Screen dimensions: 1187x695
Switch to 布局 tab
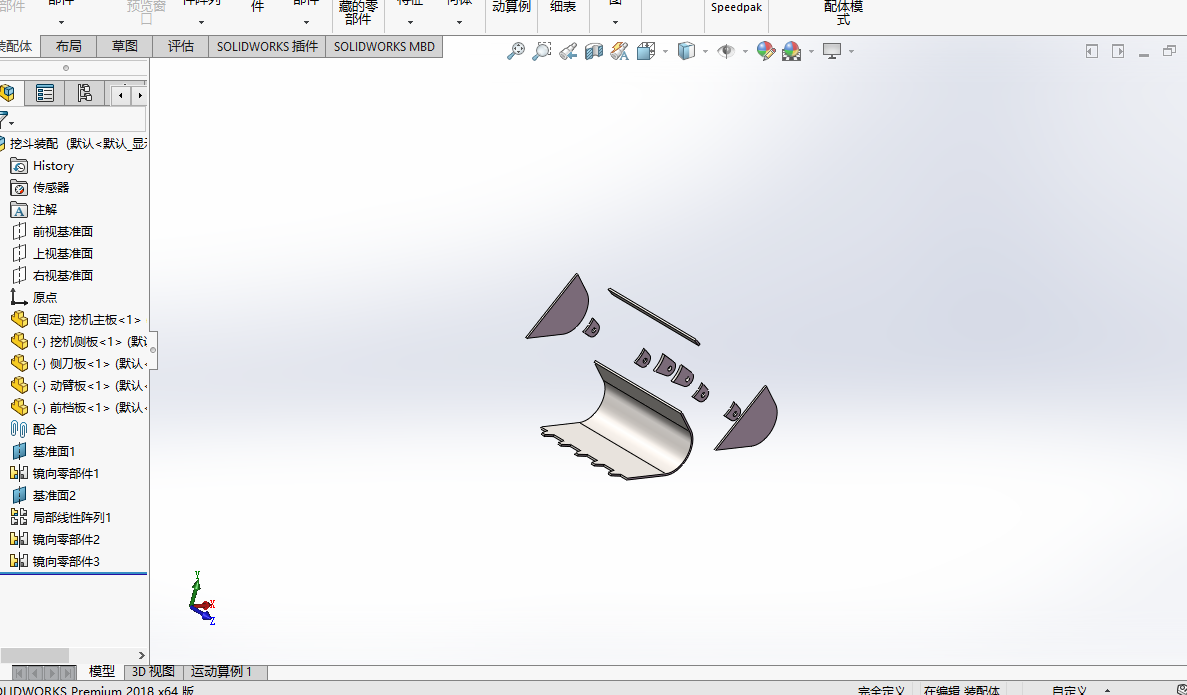pyautogui.click(x=68, y=46)
